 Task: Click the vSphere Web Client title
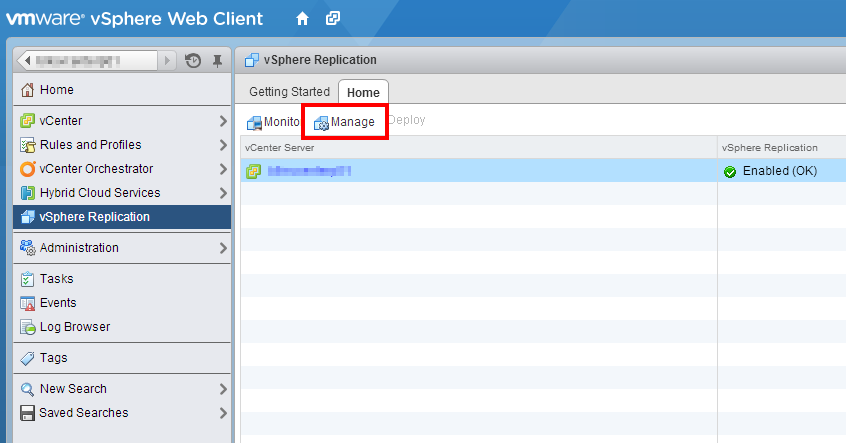point(176,19)
